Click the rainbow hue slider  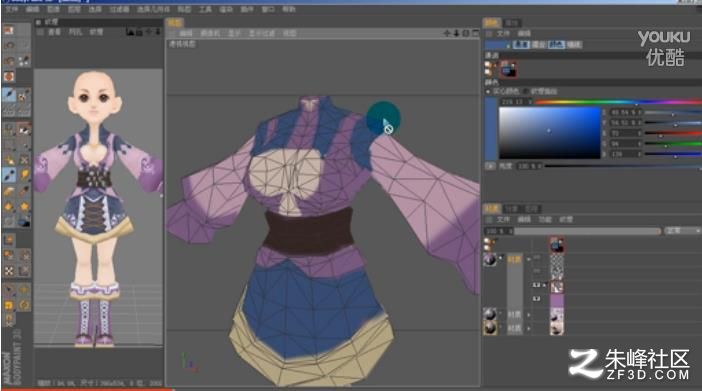coord(618,102)
